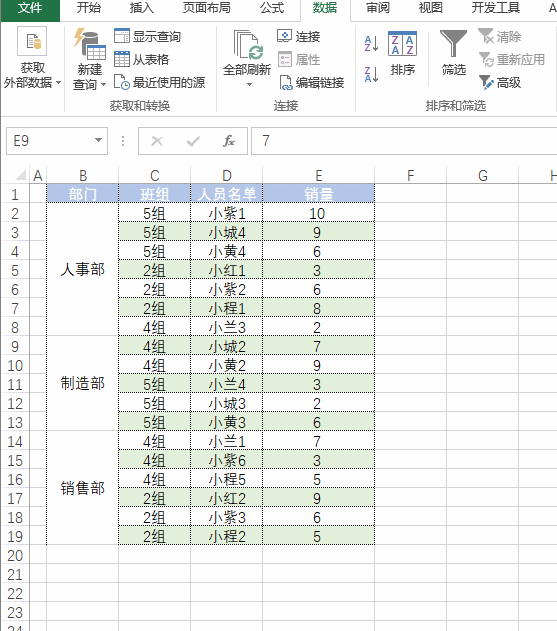
Task: Click the 班组 header cell
Action: pyautogui.click(x=155, y=194)
